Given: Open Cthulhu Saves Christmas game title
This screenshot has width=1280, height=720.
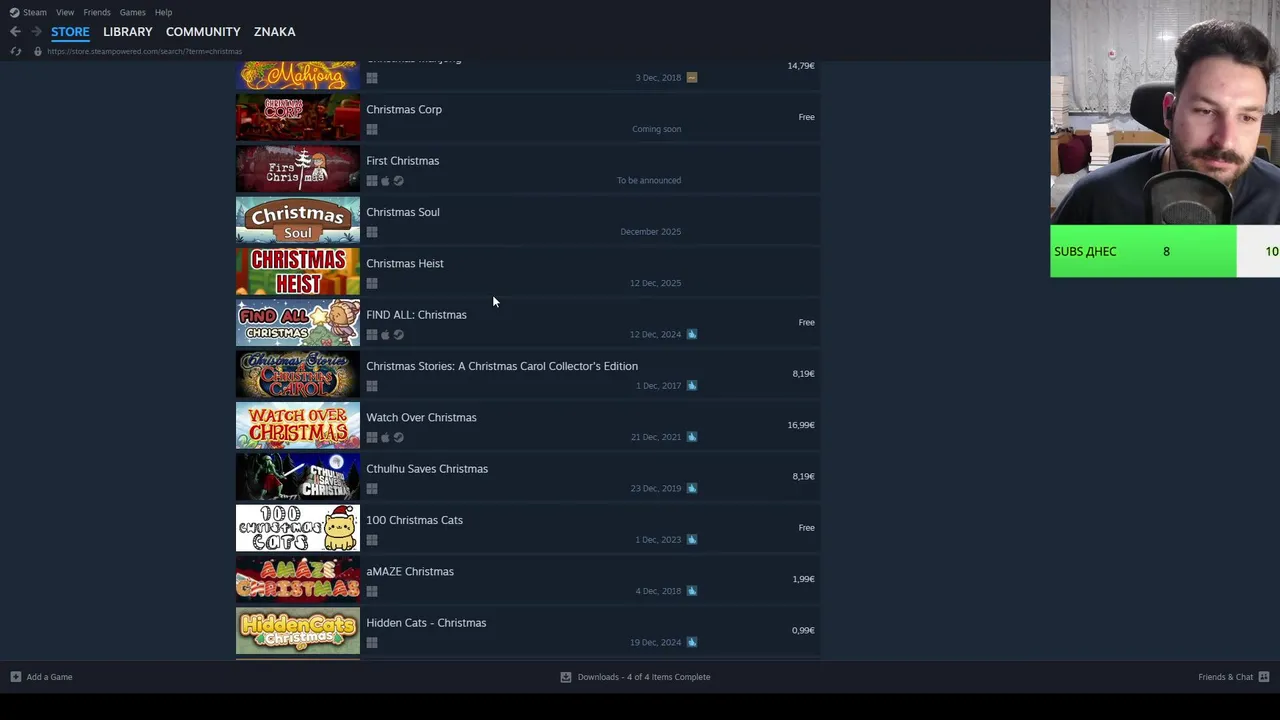Looking at the screenshot, I should tap(427, 469).
